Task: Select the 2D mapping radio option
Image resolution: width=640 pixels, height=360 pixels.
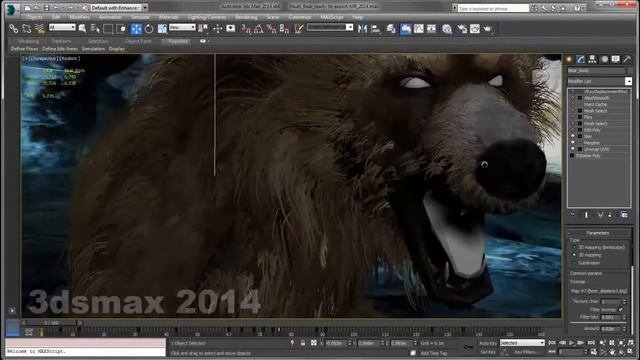Action: [x=574, y=255]
